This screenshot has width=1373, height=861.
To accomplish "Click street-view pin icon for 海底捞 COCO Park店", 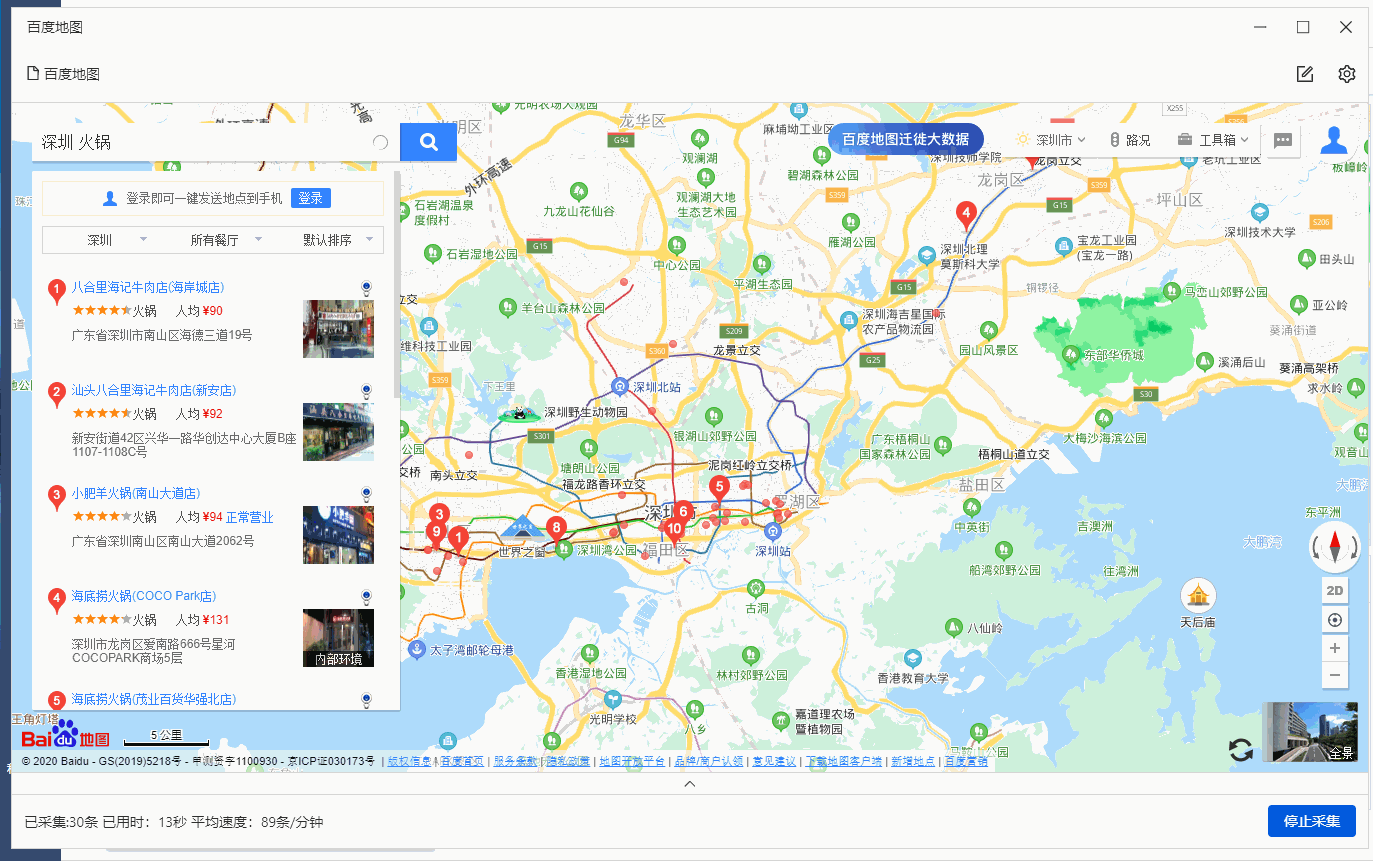I will coord(366,598).
